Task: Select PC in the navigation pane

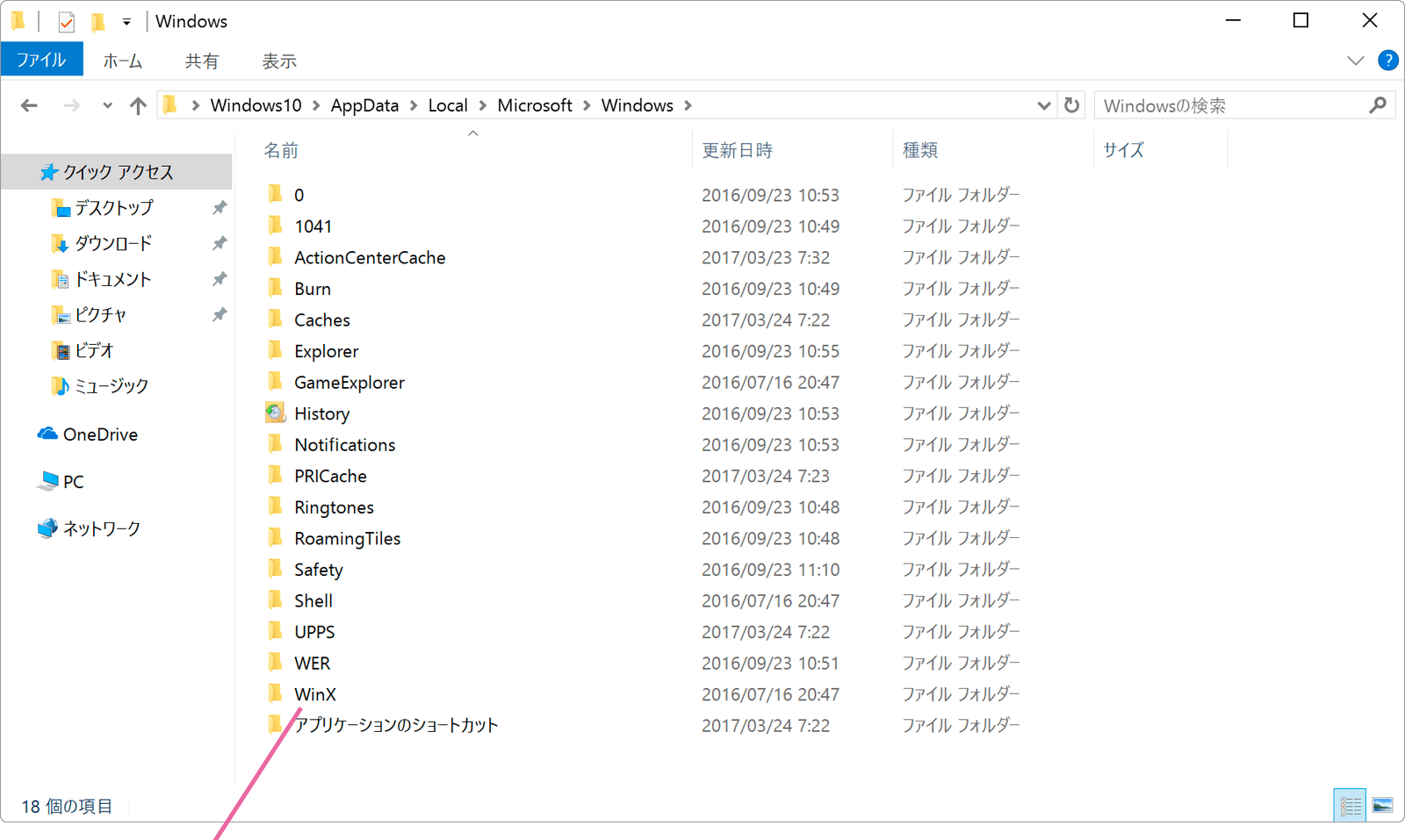Action: click(x=74, y=481)
